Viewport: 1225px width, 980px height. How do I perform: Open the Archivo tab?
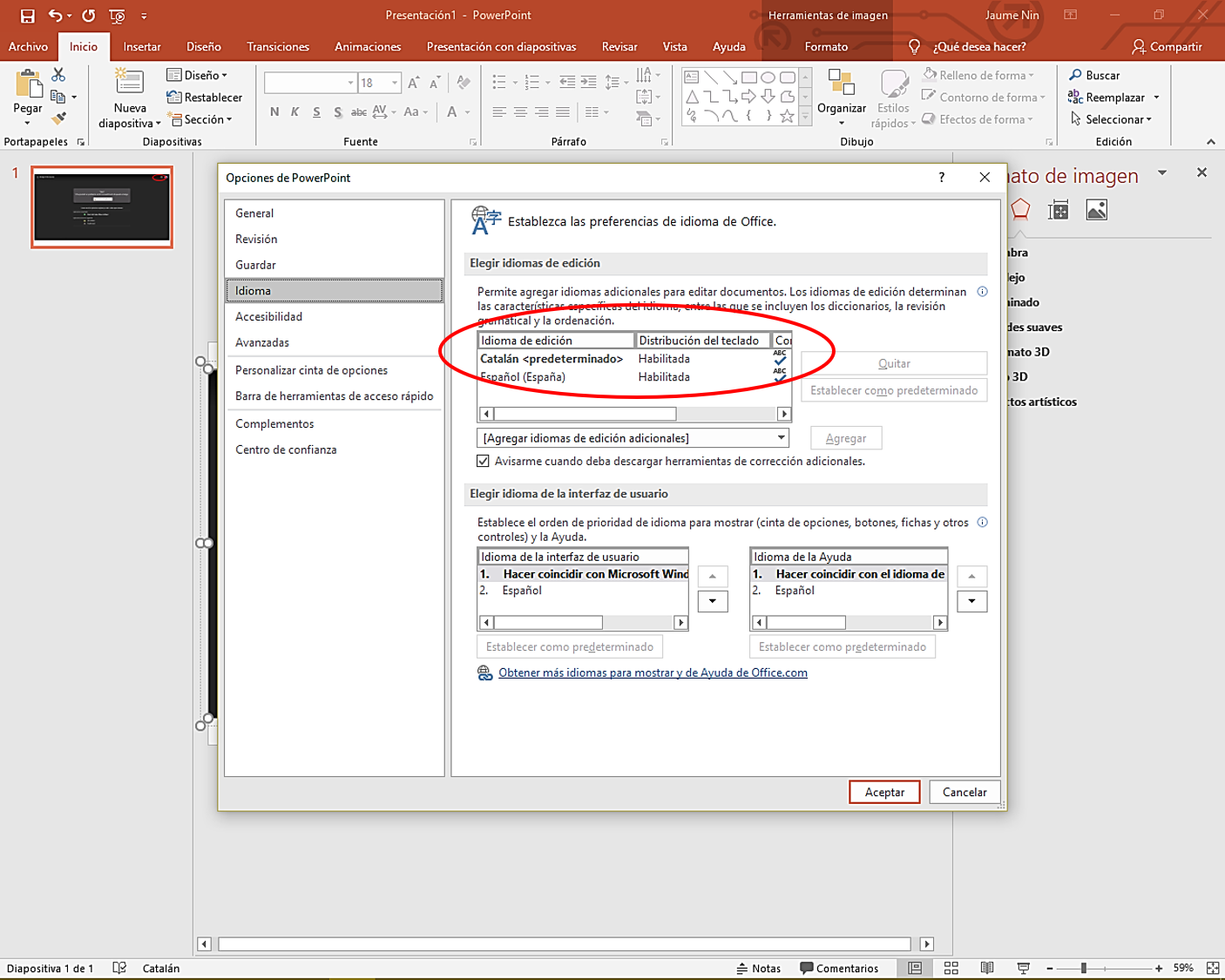point(28,46)
